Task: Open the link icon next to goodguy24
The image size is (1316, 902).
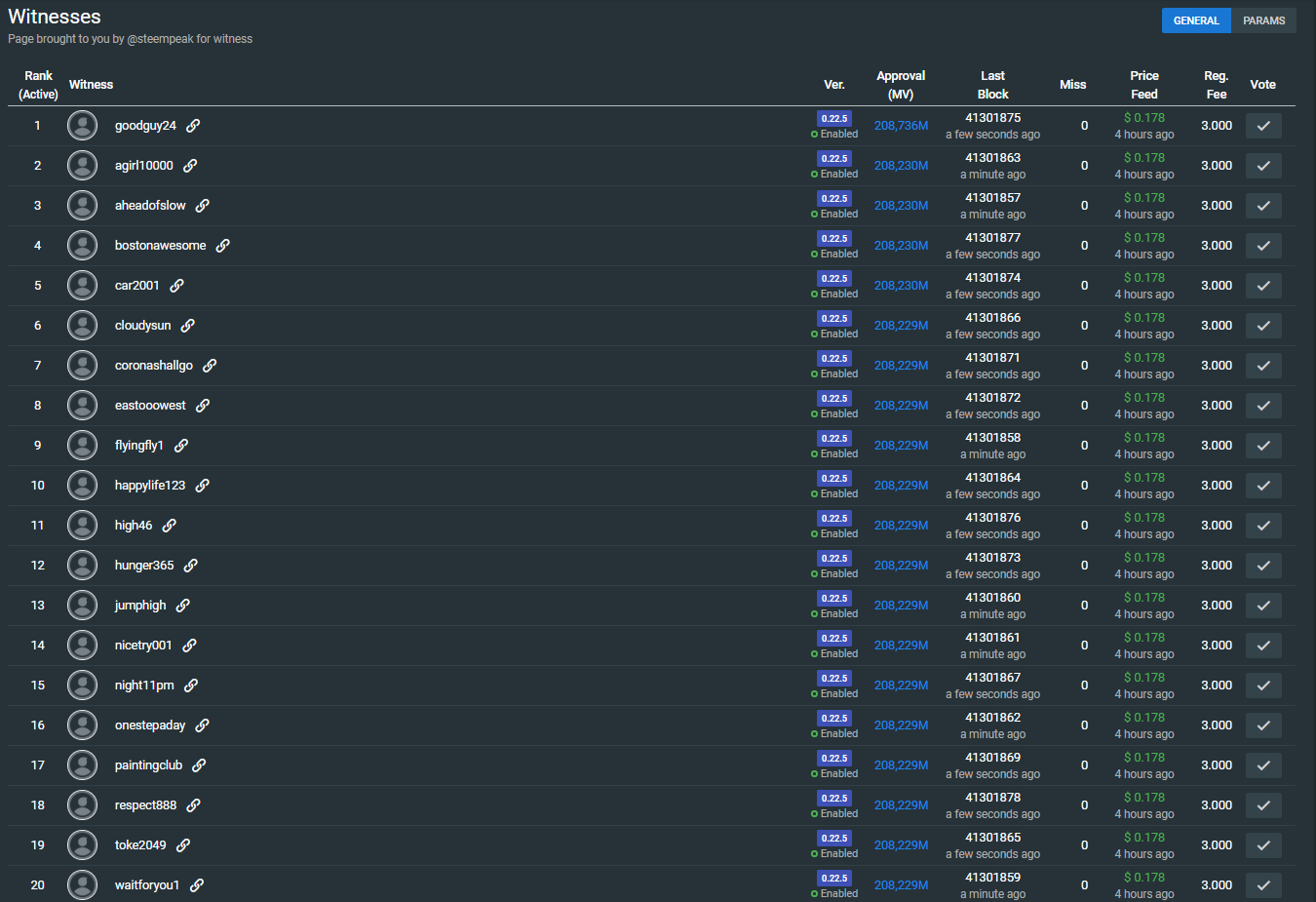Action: (193, 126)
